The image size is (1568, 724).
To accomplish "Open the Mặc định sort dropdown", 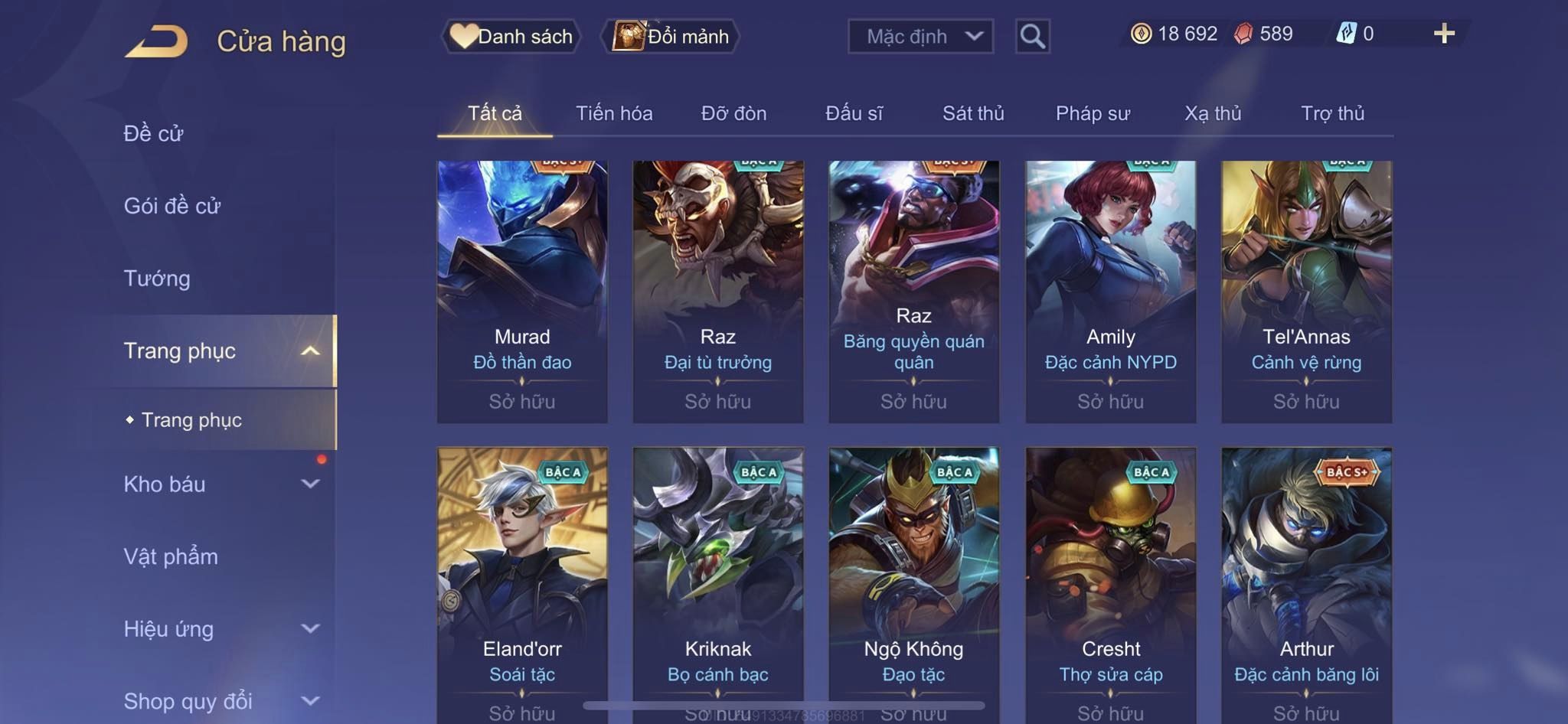I will click(920, 36).
